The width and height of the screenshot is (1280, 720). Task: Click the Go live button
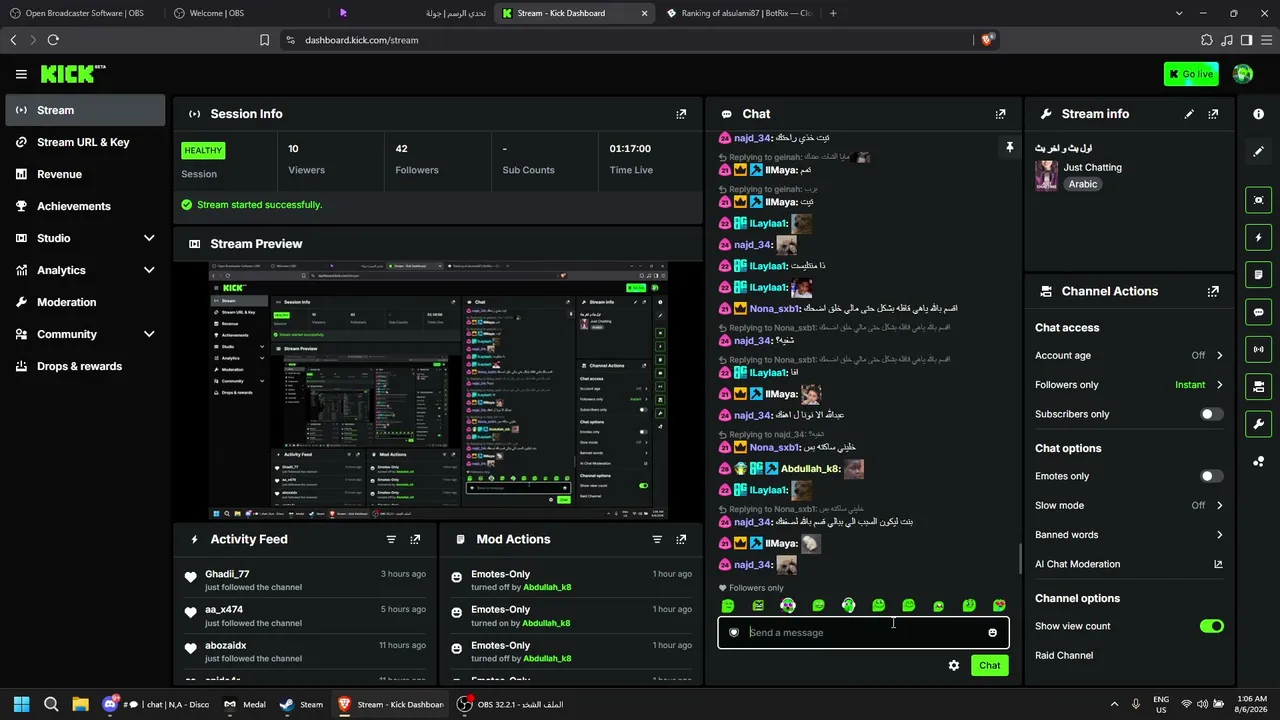pos(1191,74)
